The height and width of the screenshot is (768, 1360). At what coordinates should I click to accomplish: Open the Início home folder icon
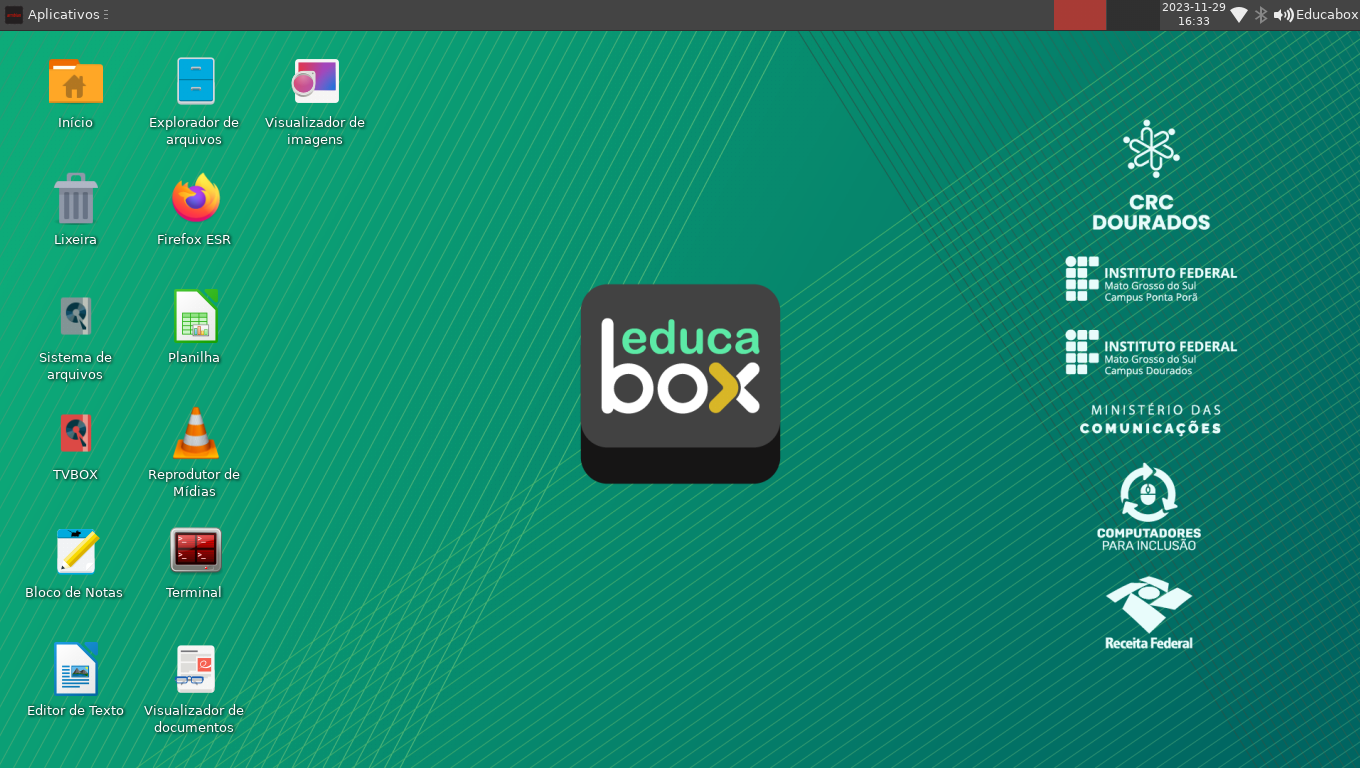click(x=76, y=81)
